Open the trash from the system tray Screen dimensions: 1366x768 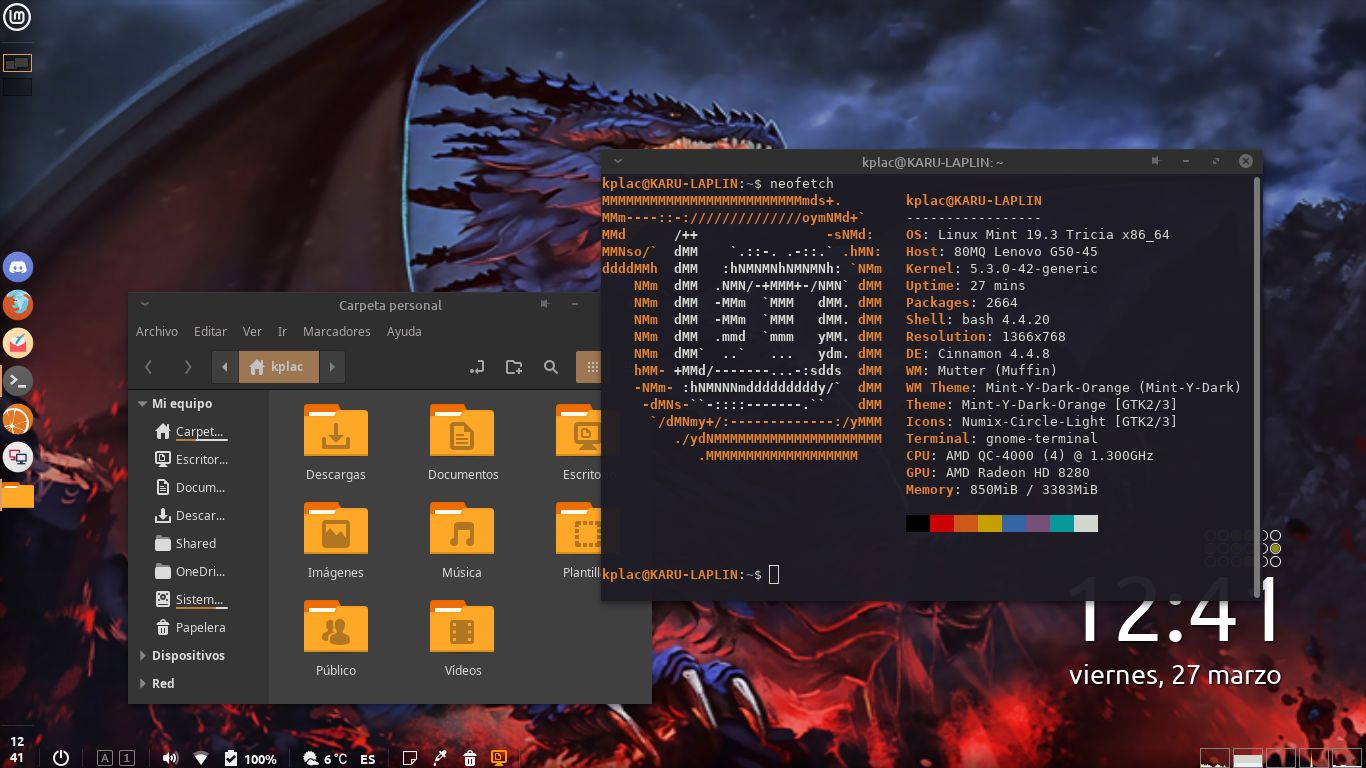469,758
